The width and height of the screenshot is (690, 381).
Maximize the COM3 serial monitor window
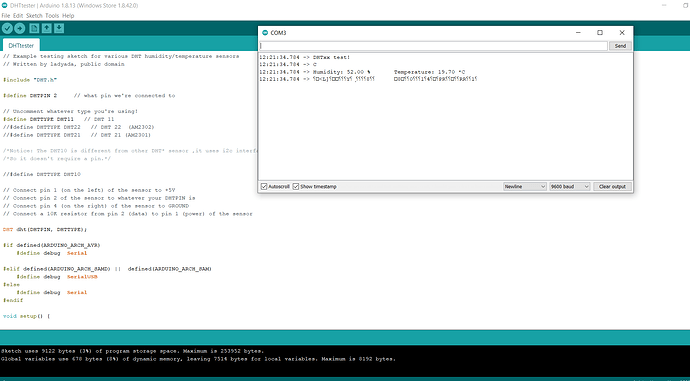point(600,33)
